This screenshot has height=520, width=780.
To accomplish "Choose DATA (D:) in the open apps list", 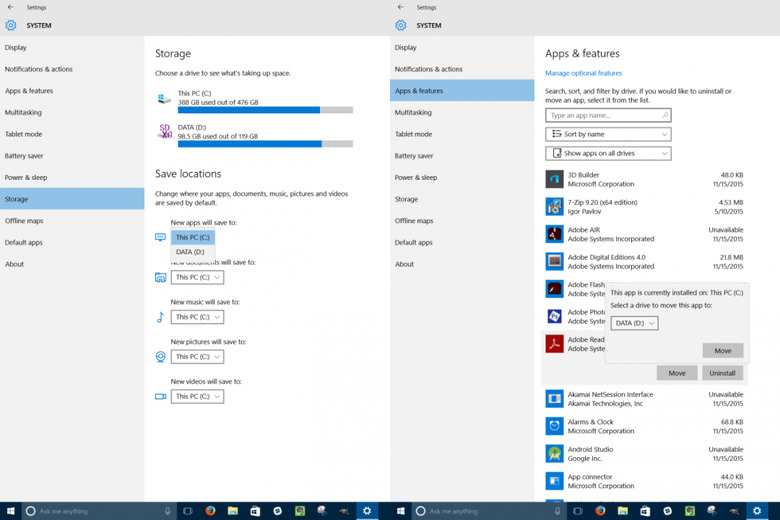I will [x=193, y=252].
